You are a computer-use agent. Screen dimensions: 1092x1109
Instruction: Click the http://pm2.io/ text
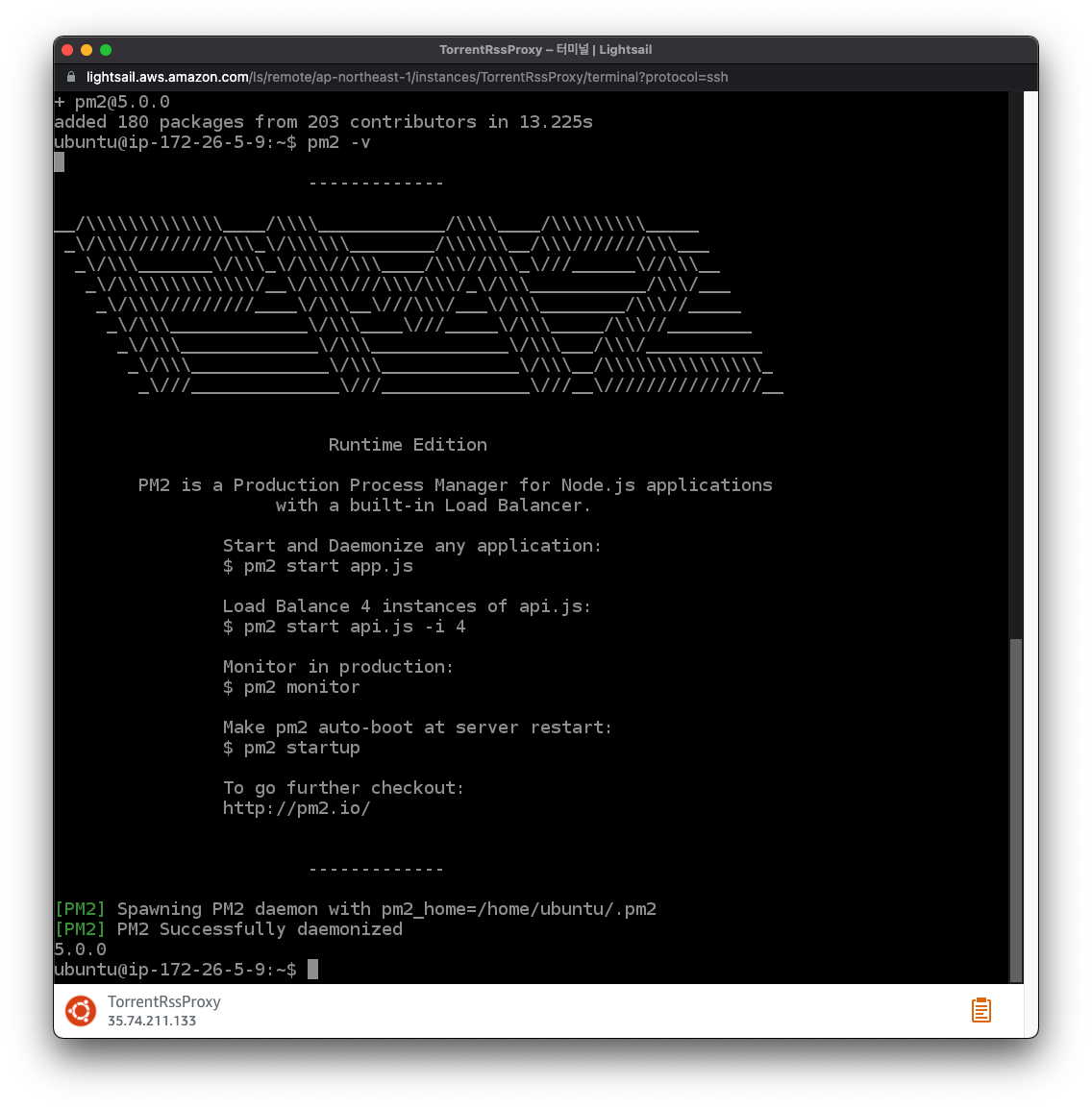click(x=296, y=807)
